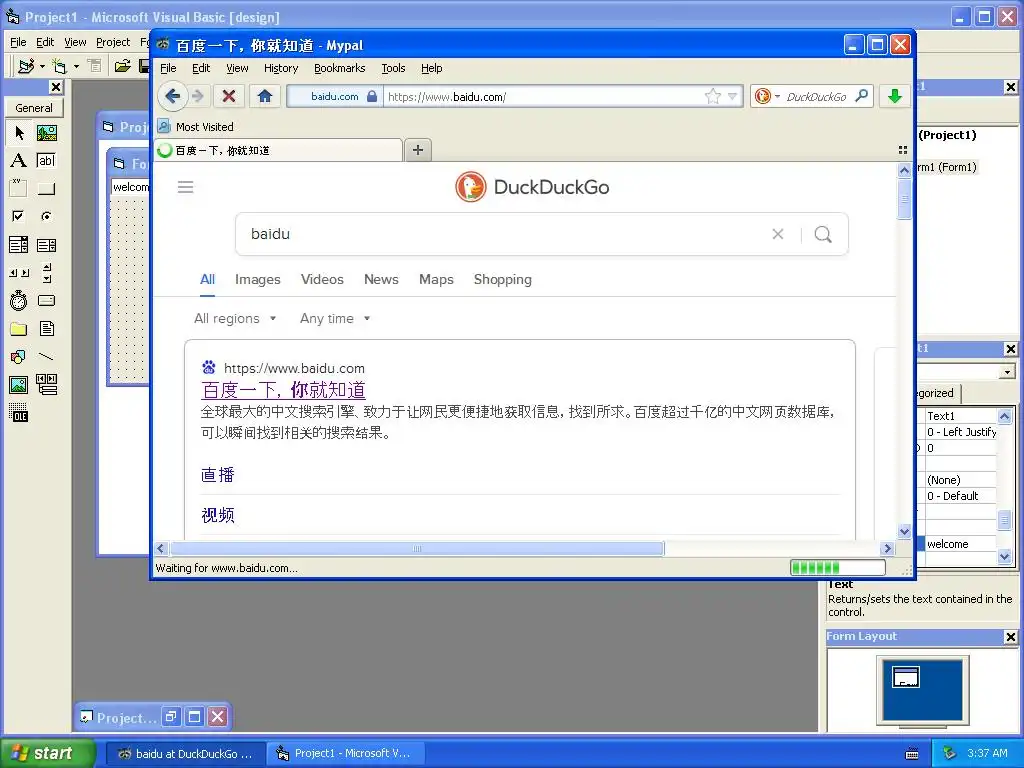The image size is (1024, 768).
Task: Open the Add Form dropdown arrow
Action: (76, 66)
